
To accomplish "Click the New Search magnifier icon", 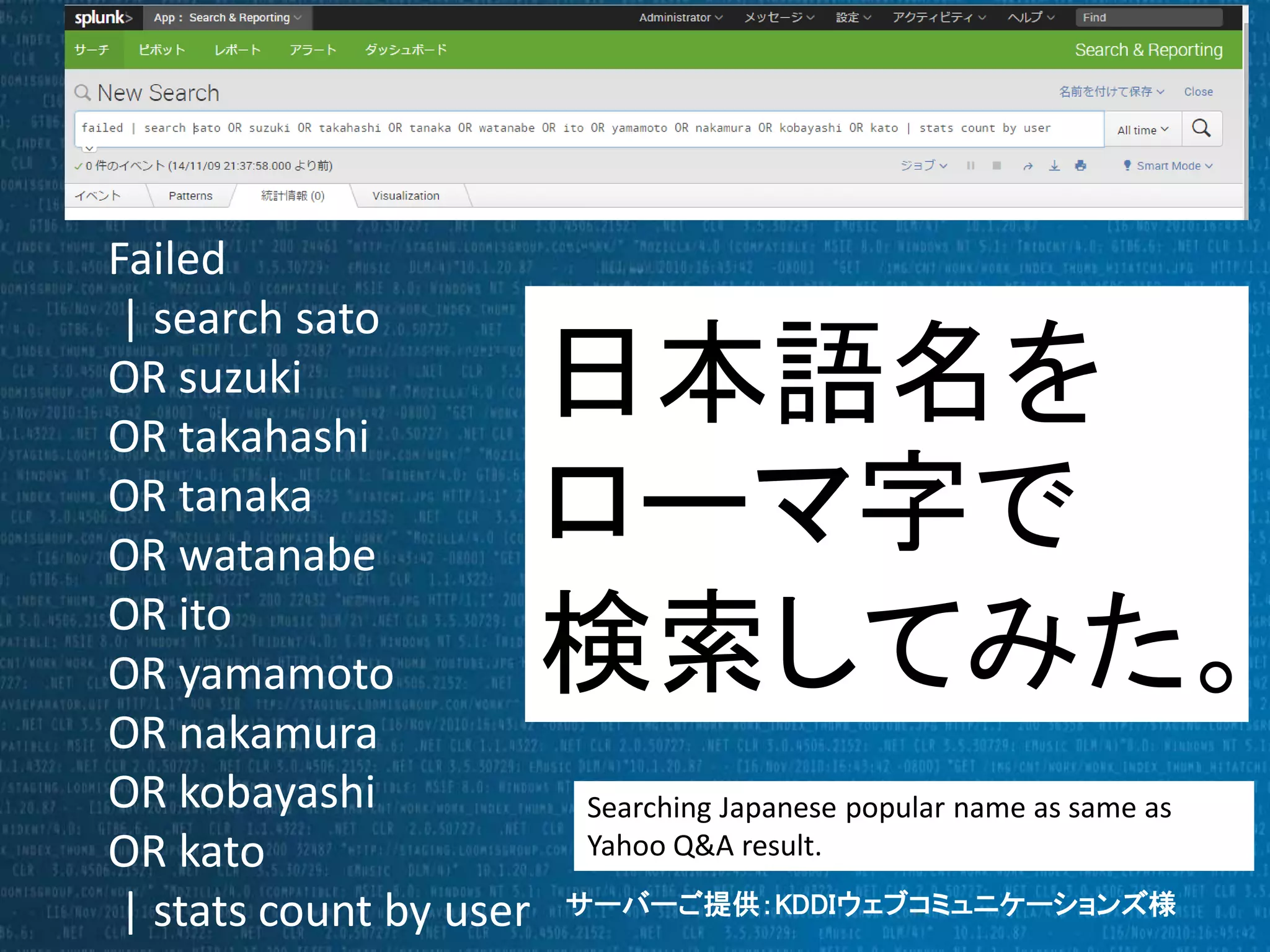I will [x=82, y=93].
